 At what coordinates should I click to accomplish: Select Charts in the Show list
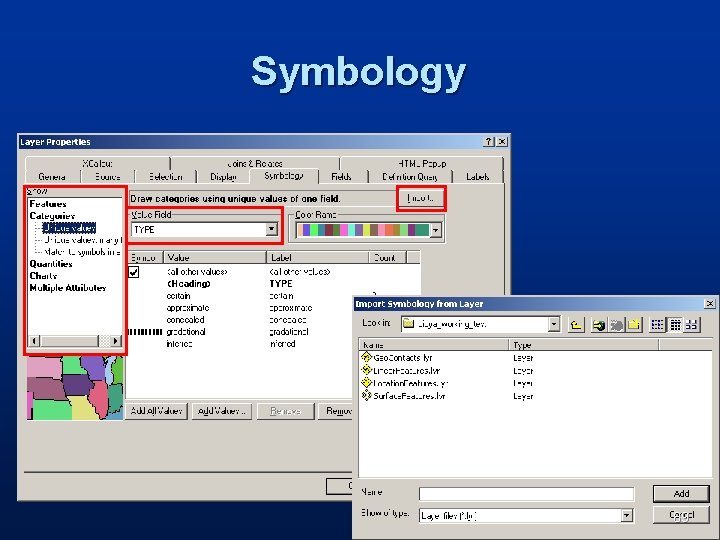click(43, 276)
